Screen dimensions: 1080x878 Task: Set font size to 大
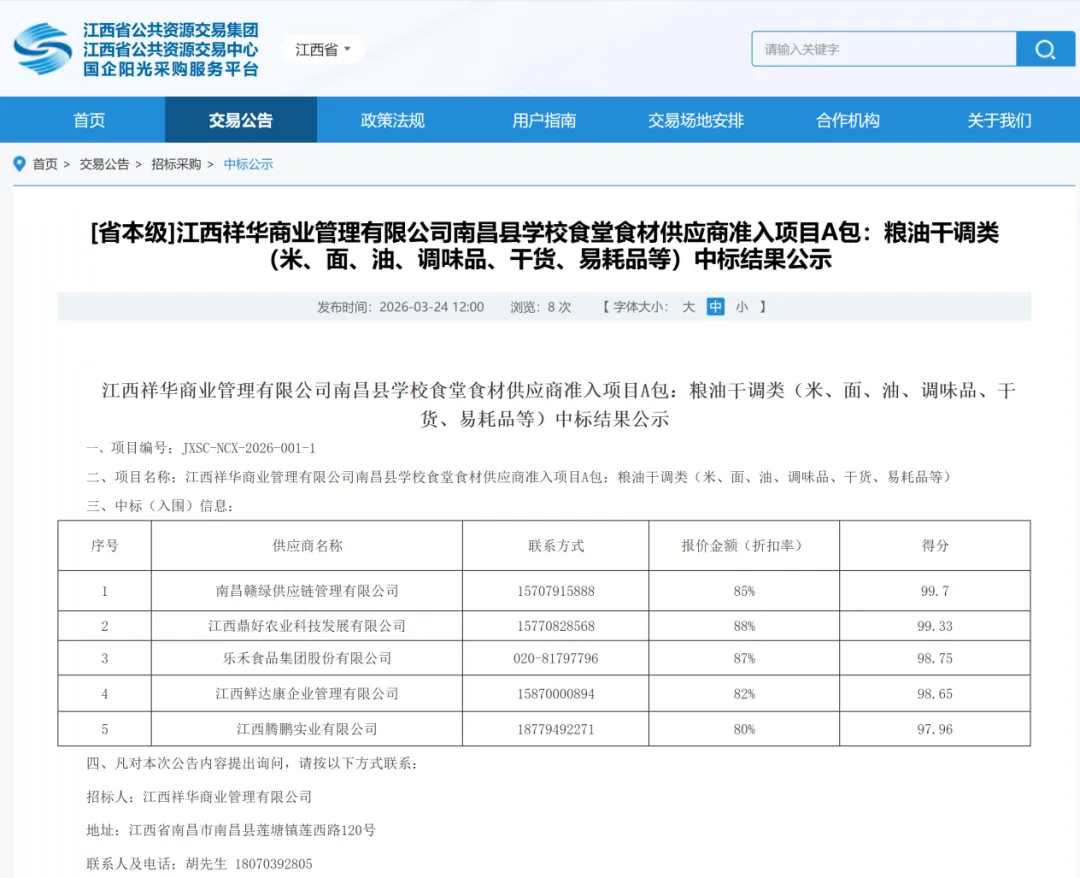point(689,306)
